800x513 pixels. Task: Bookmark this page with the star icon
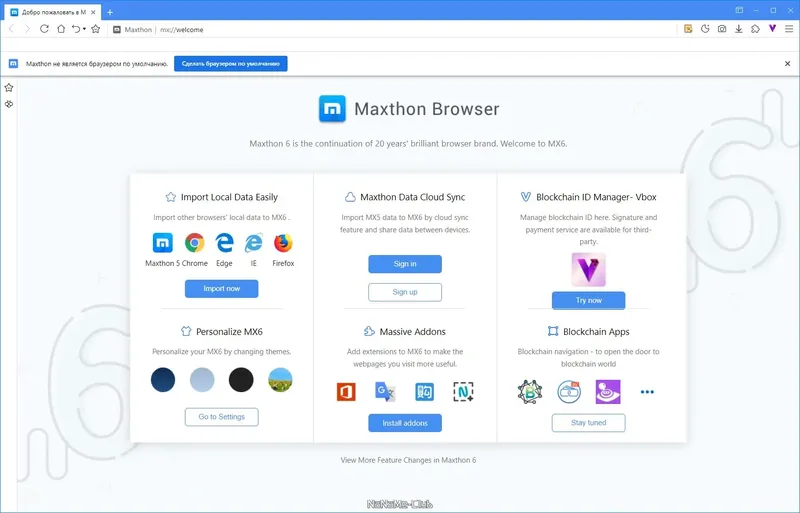point(95,29)
